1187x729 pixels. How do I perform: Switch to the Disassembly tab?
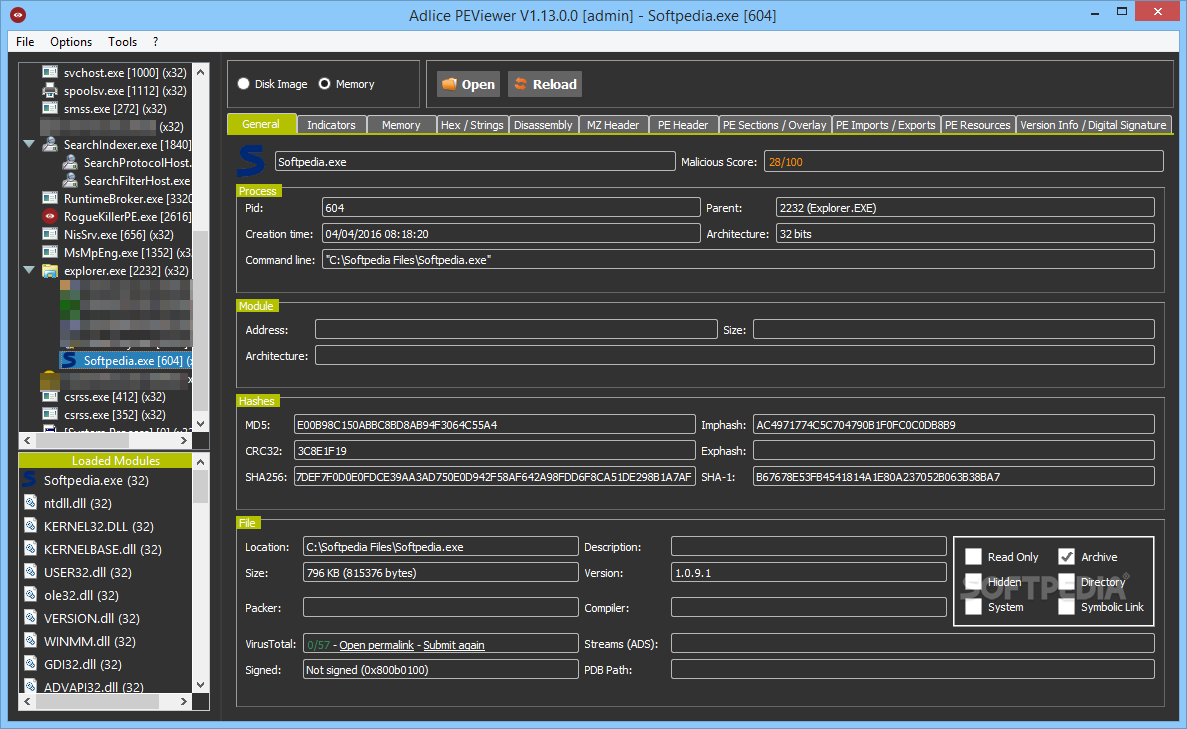pos(544,125)
